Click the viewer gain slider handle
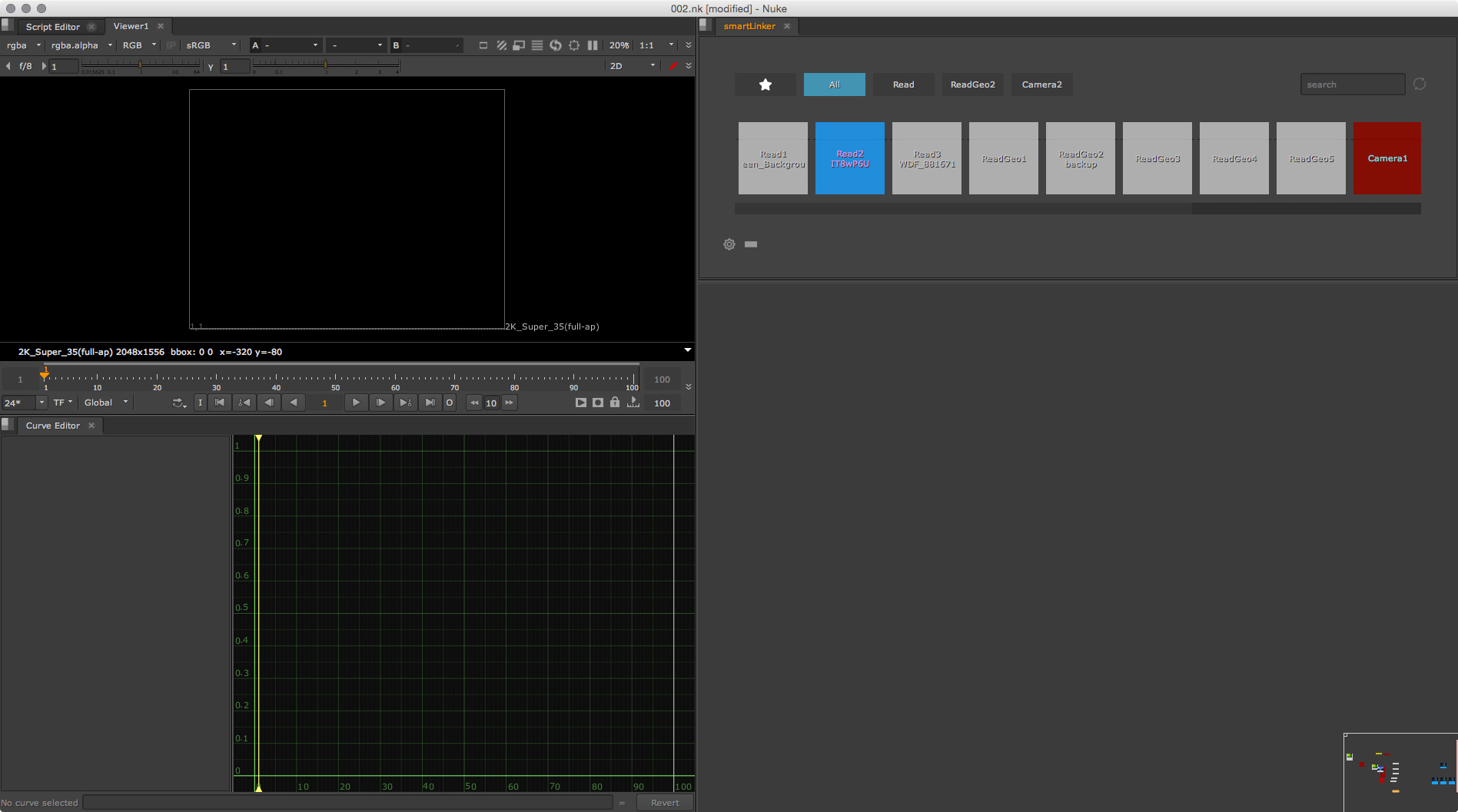1458x812 pixels. [x=140, y=66]
